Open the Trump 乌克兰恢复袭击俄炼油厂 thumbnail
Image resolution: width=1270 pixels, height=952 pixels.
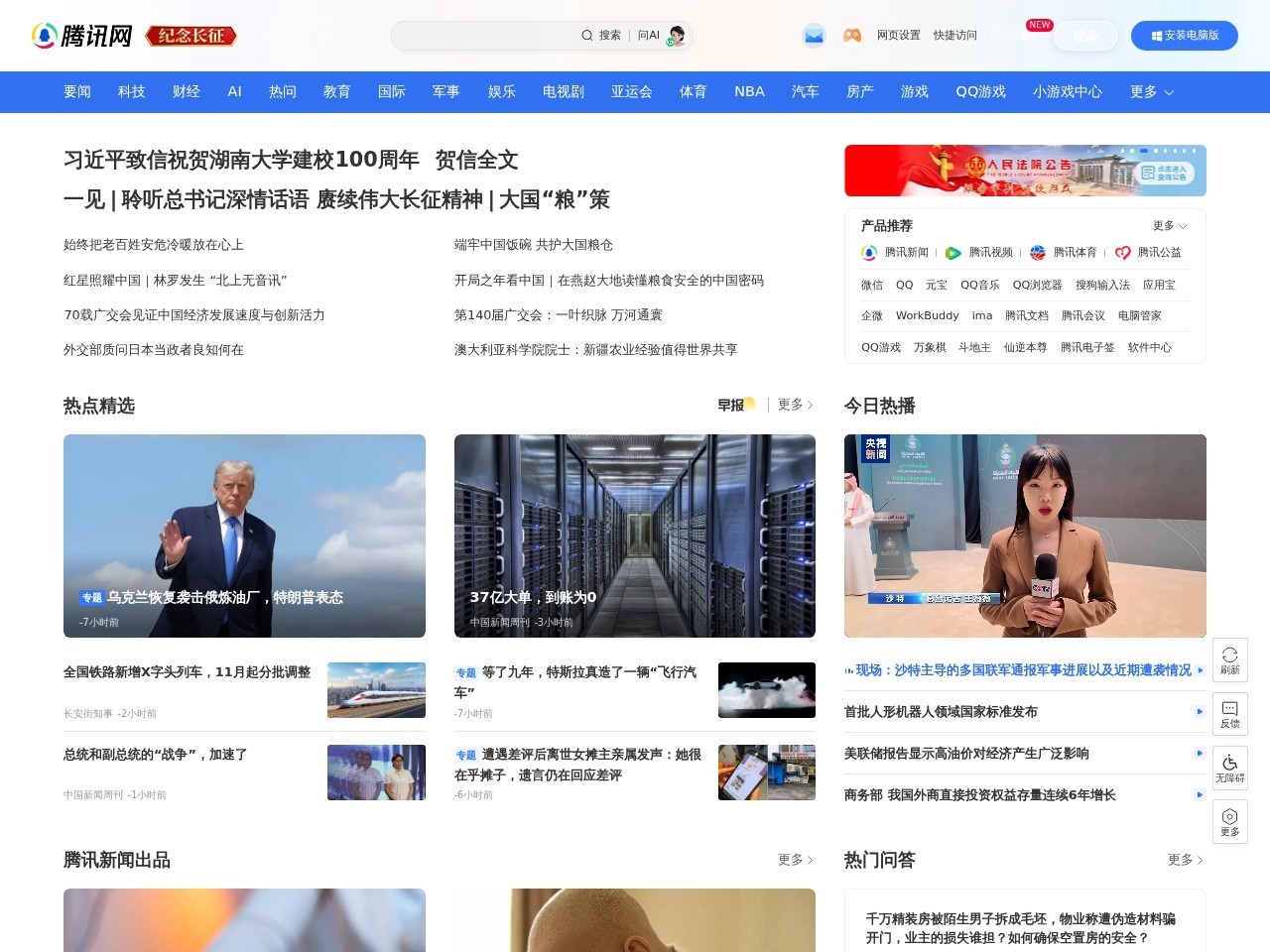coord(244,535)
